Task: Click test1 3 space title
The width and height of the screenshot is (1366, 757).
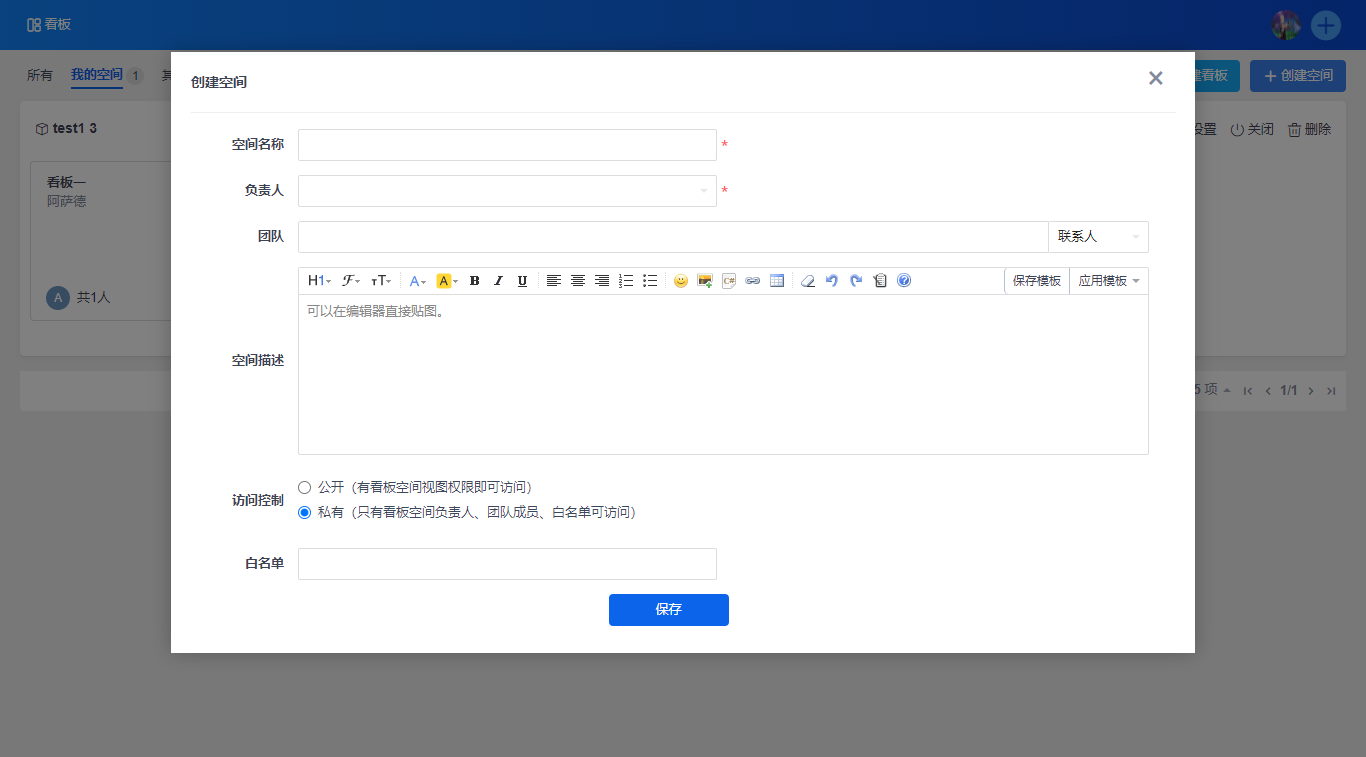Action: pos(75,128)
